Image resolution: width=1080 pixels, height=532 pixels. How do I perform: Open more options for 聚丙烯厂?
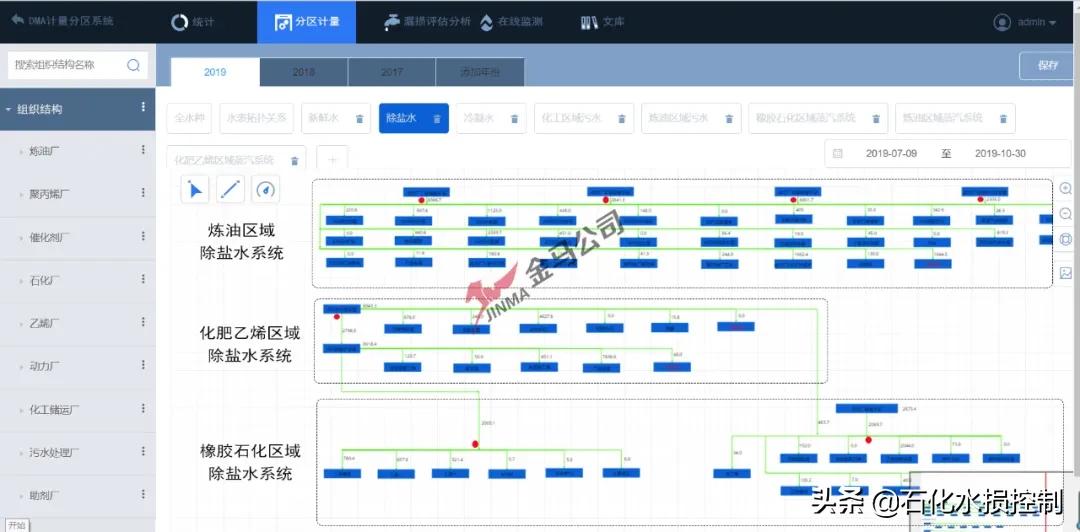point(143,193)
